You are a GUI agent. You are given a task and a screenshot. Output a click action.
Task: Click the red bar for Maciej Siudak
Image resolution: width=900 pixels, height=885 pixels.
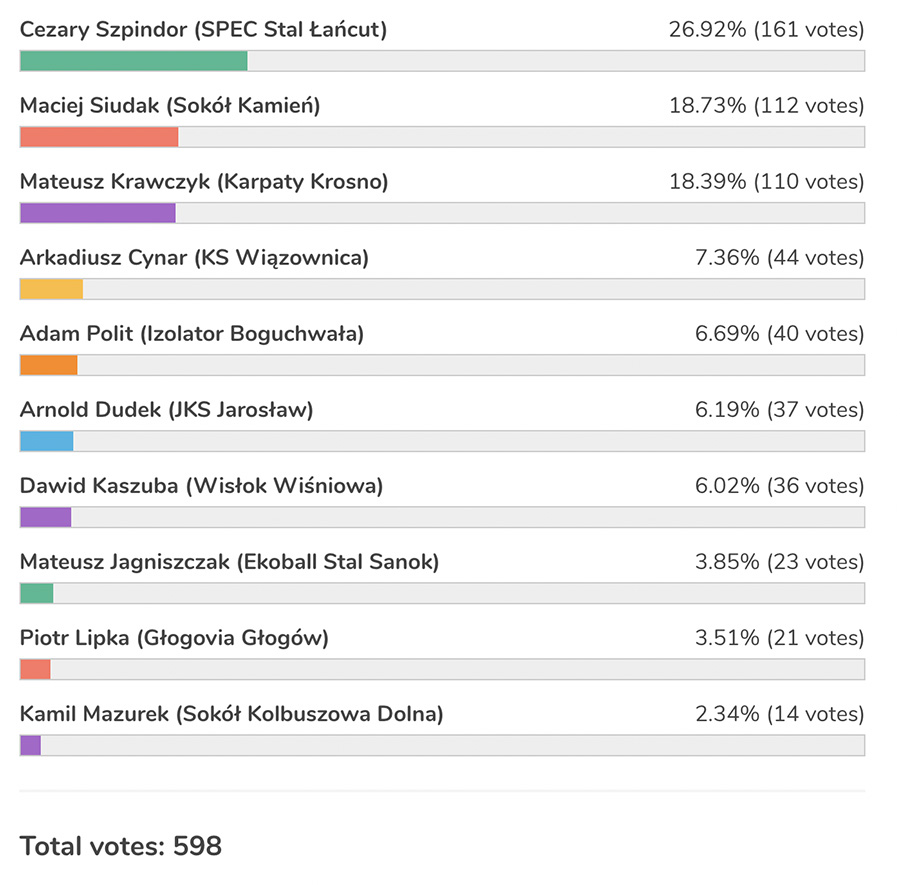click(x=99, y=137)
